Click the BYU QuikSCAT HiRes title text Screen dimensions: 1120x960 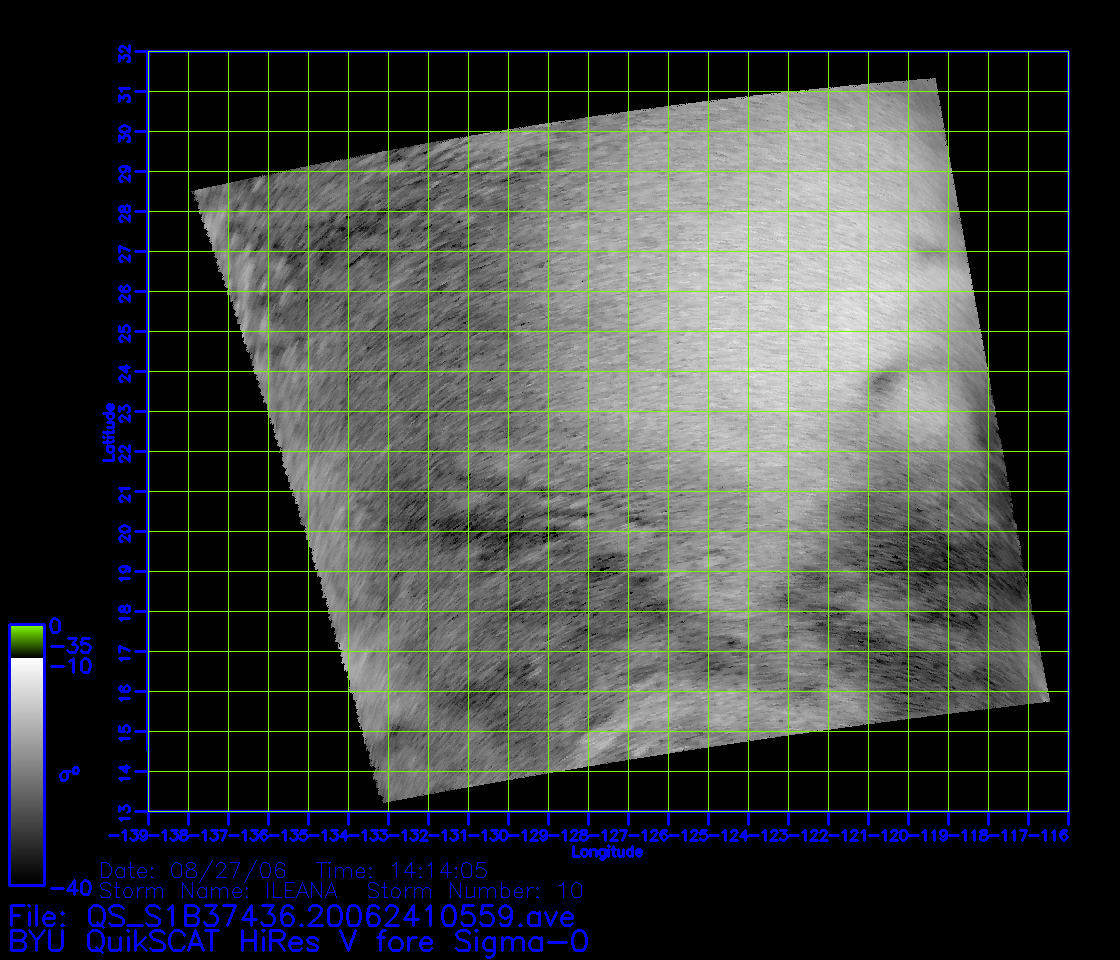point(298,942)
